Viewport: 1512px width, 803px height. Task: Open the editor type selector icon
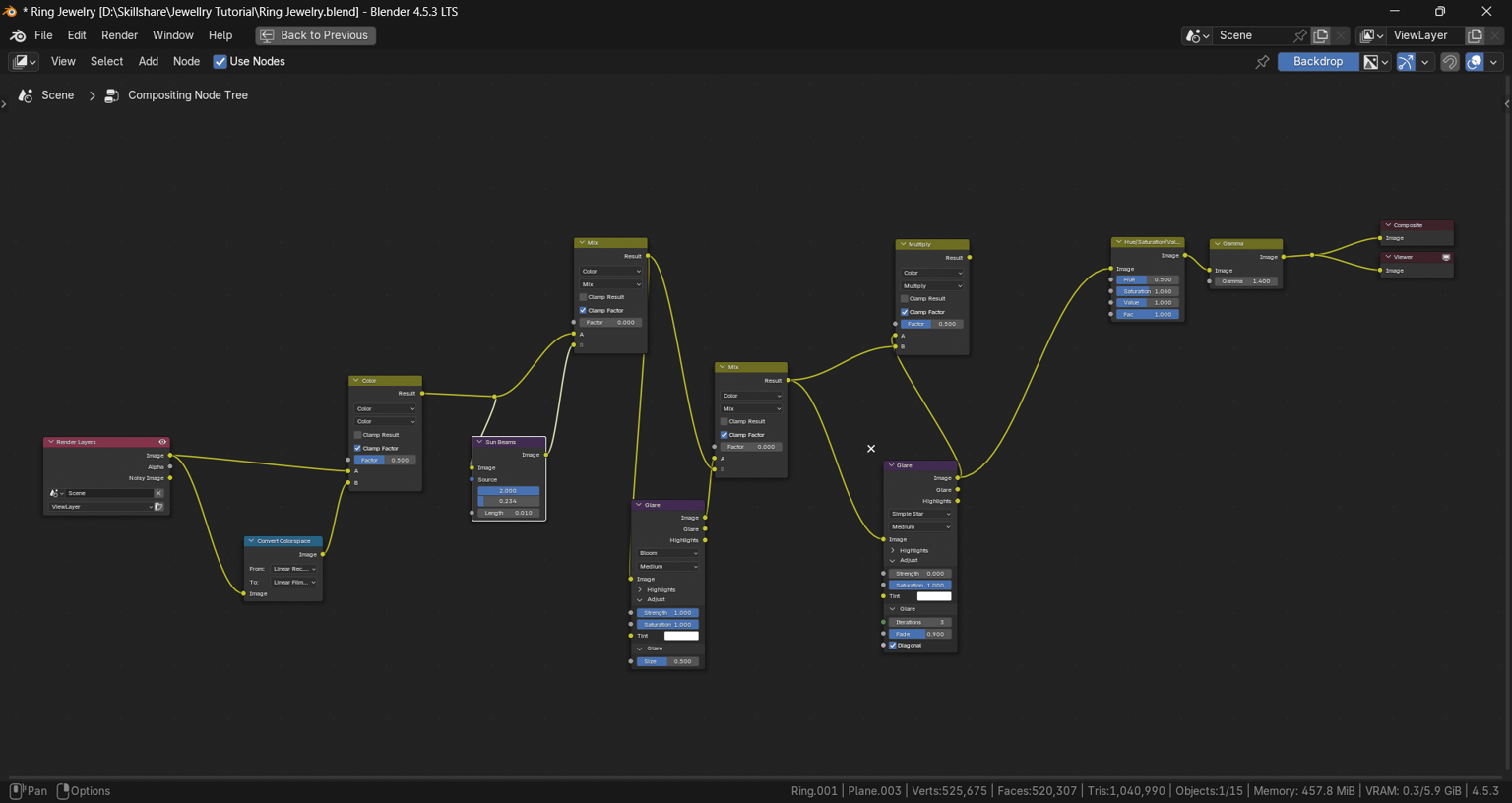pos(25,61)
